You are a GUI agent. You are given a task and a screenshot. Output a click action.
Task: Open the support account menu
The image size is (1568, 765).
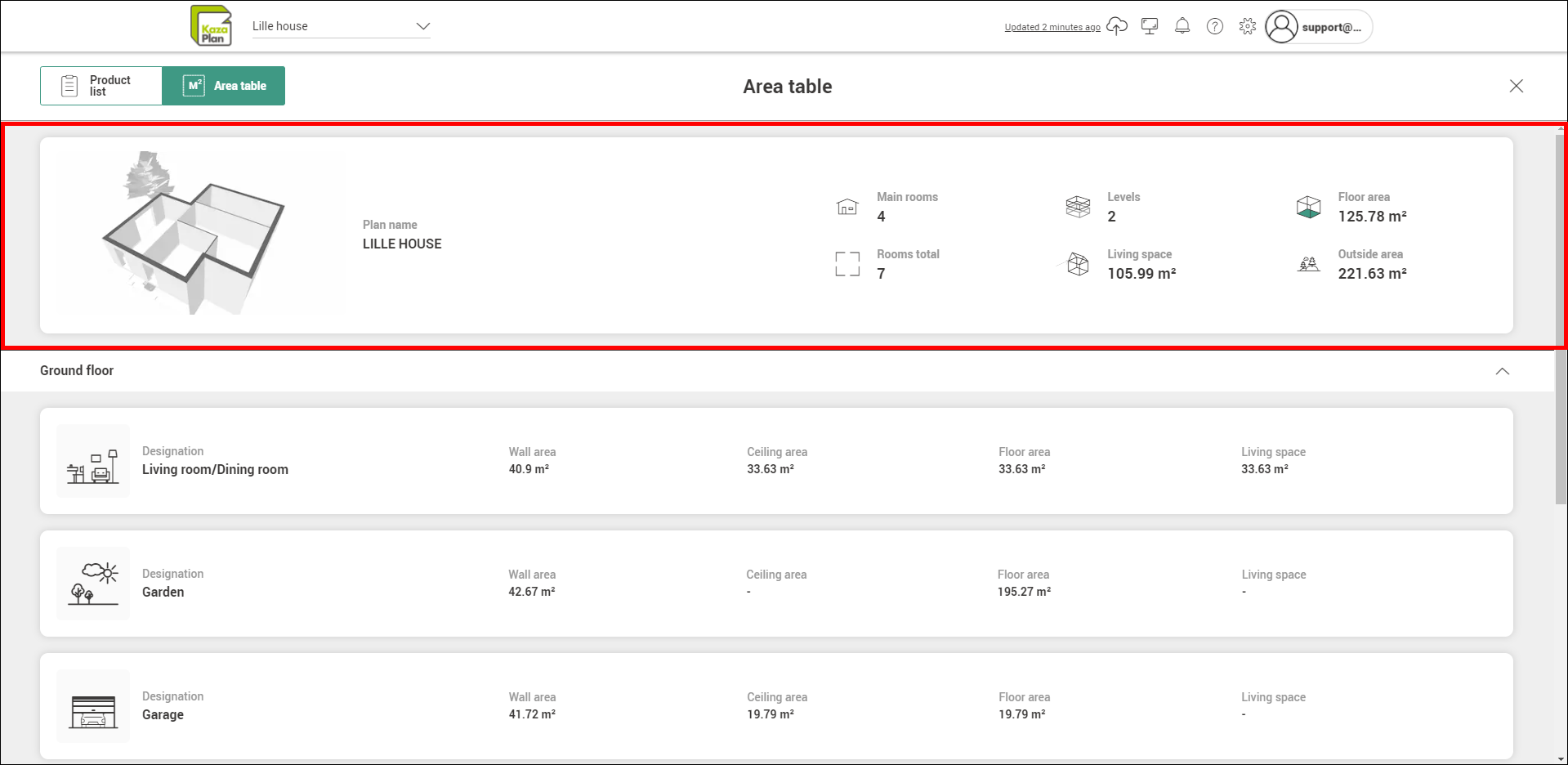(1317, 27)
